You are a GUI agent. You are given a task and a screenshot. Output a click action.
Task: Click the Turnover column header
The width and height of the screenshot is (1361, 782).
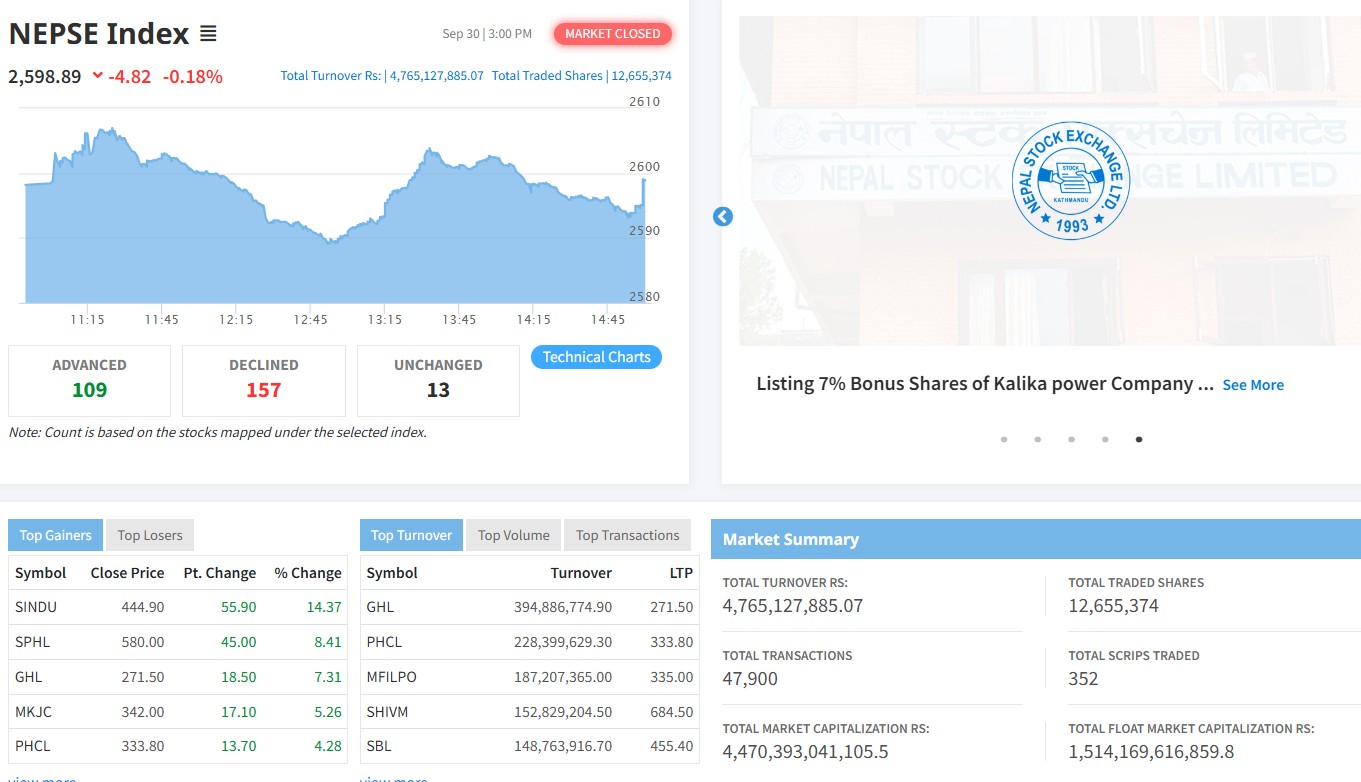coord(581,573)
